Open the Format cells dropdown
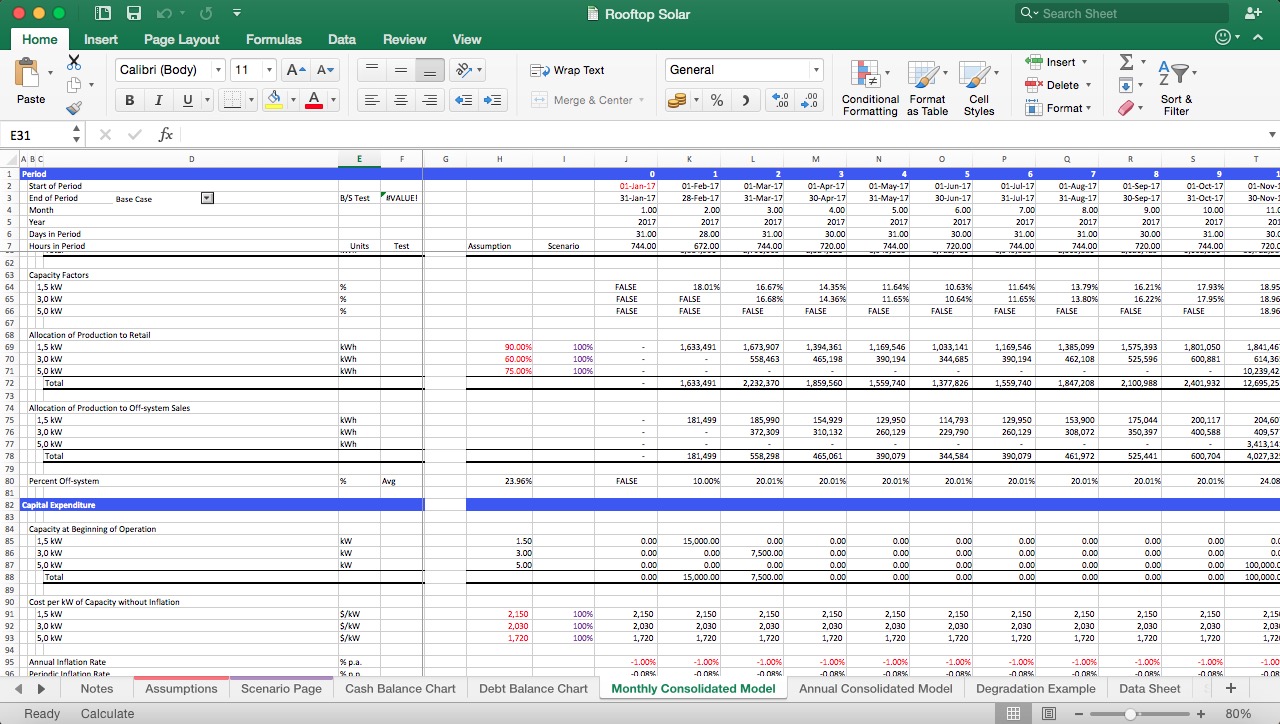Viewport: 1280px width, 724px height. (x=1056, y=108)
